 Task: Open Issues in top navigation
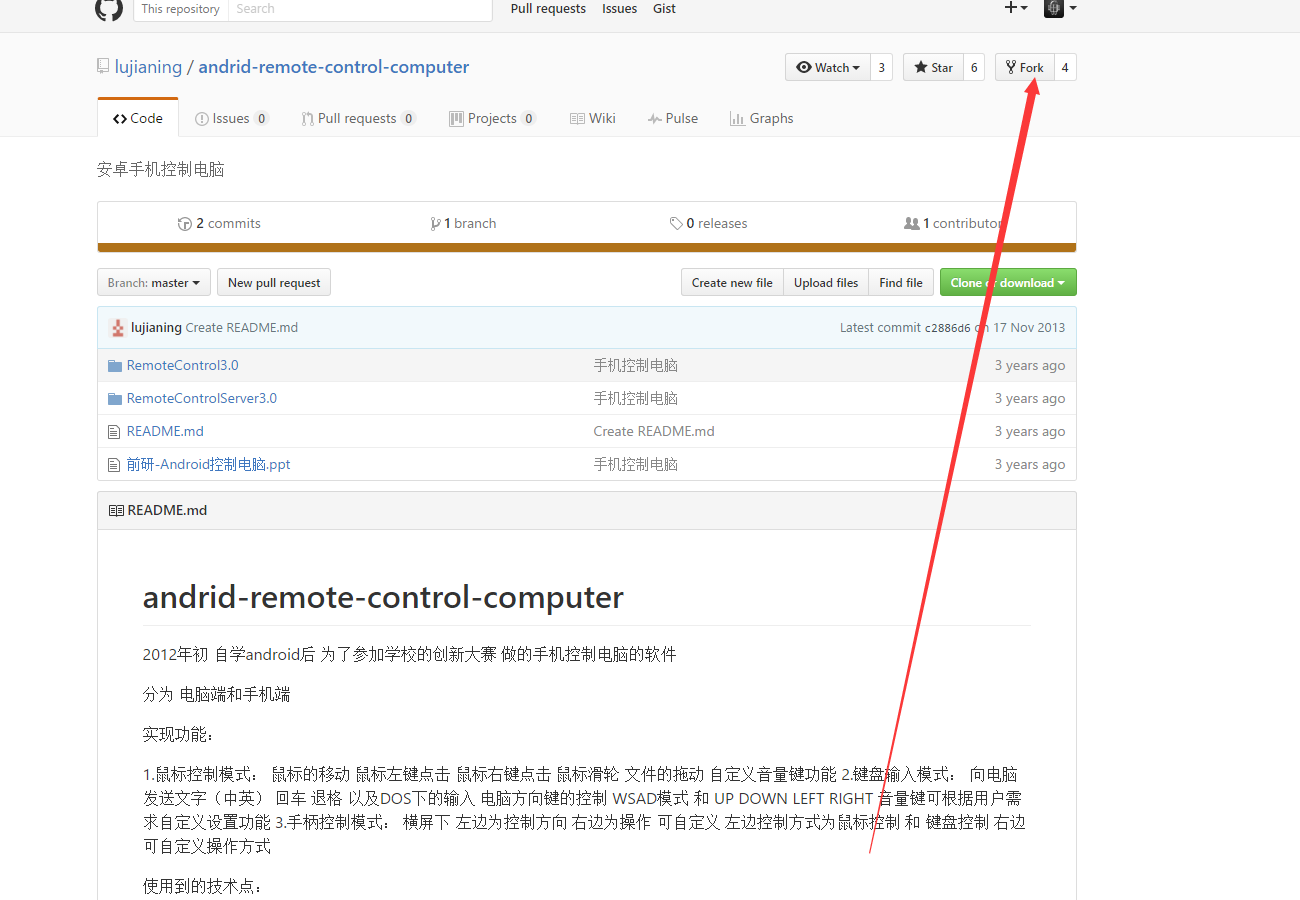[620, 9]
